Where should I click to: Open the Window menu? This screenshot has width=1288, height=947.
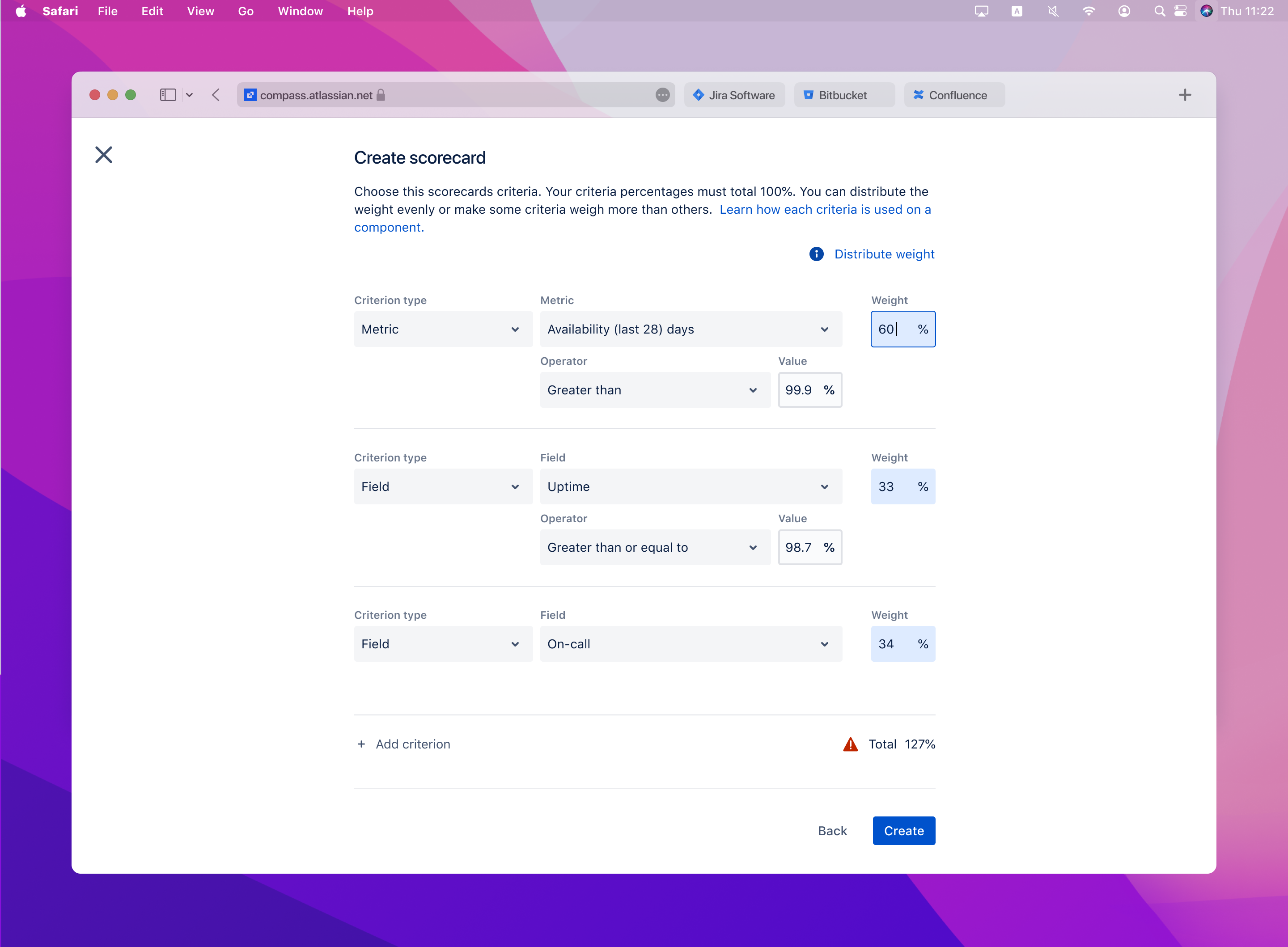point(300,11)
